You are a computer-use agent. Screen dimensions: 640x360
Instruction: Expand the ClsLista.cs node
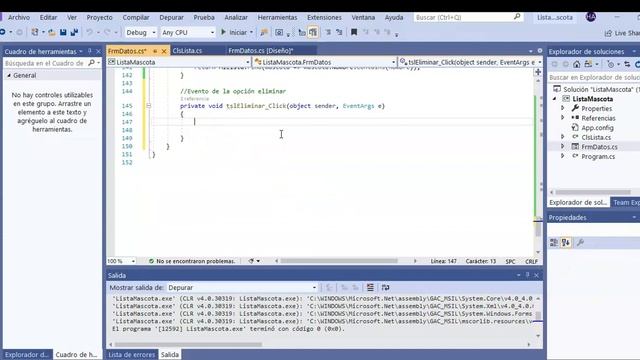(562, 137)
